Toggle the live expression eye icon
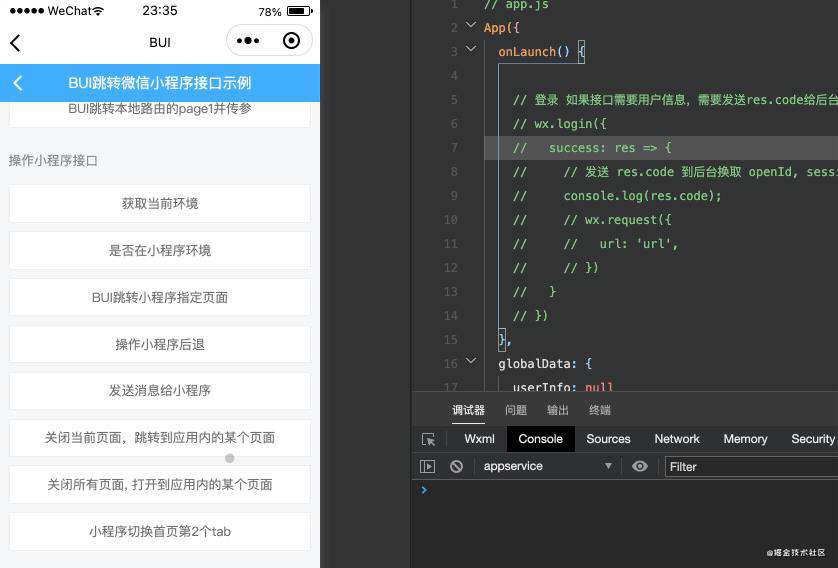Image resolution: width=838 pixels, height=568 pixels. point(639,466)
